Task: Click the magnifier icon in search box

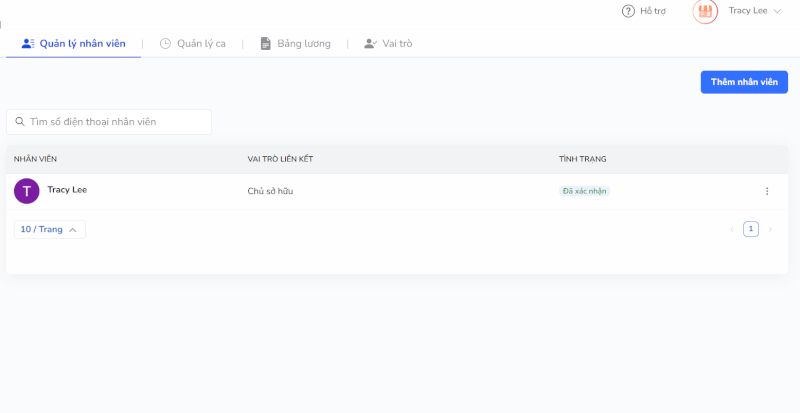Action: 19,122
